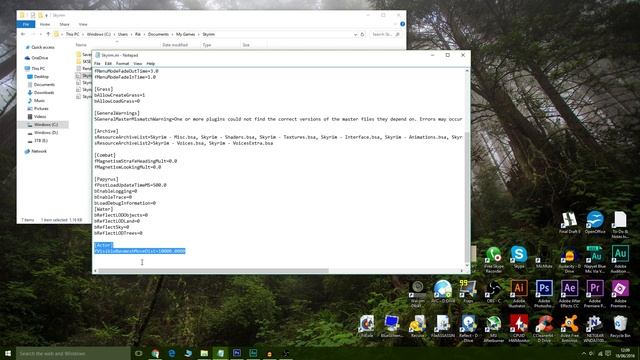Open the Final Draft desktop shortcut
The width and height of the screenshot is (640, 360).
569,222
